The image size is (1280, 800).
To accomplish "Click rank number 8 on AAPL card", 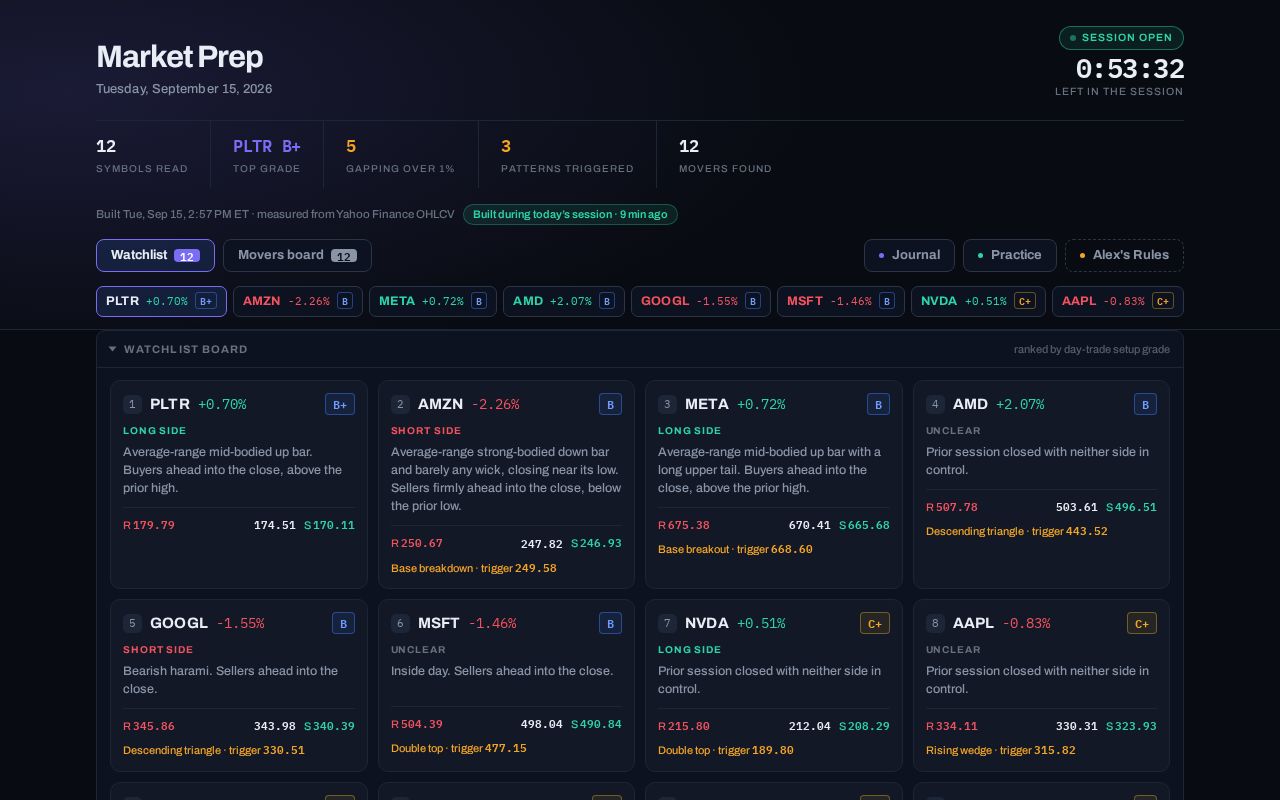I will click(935, 623).
